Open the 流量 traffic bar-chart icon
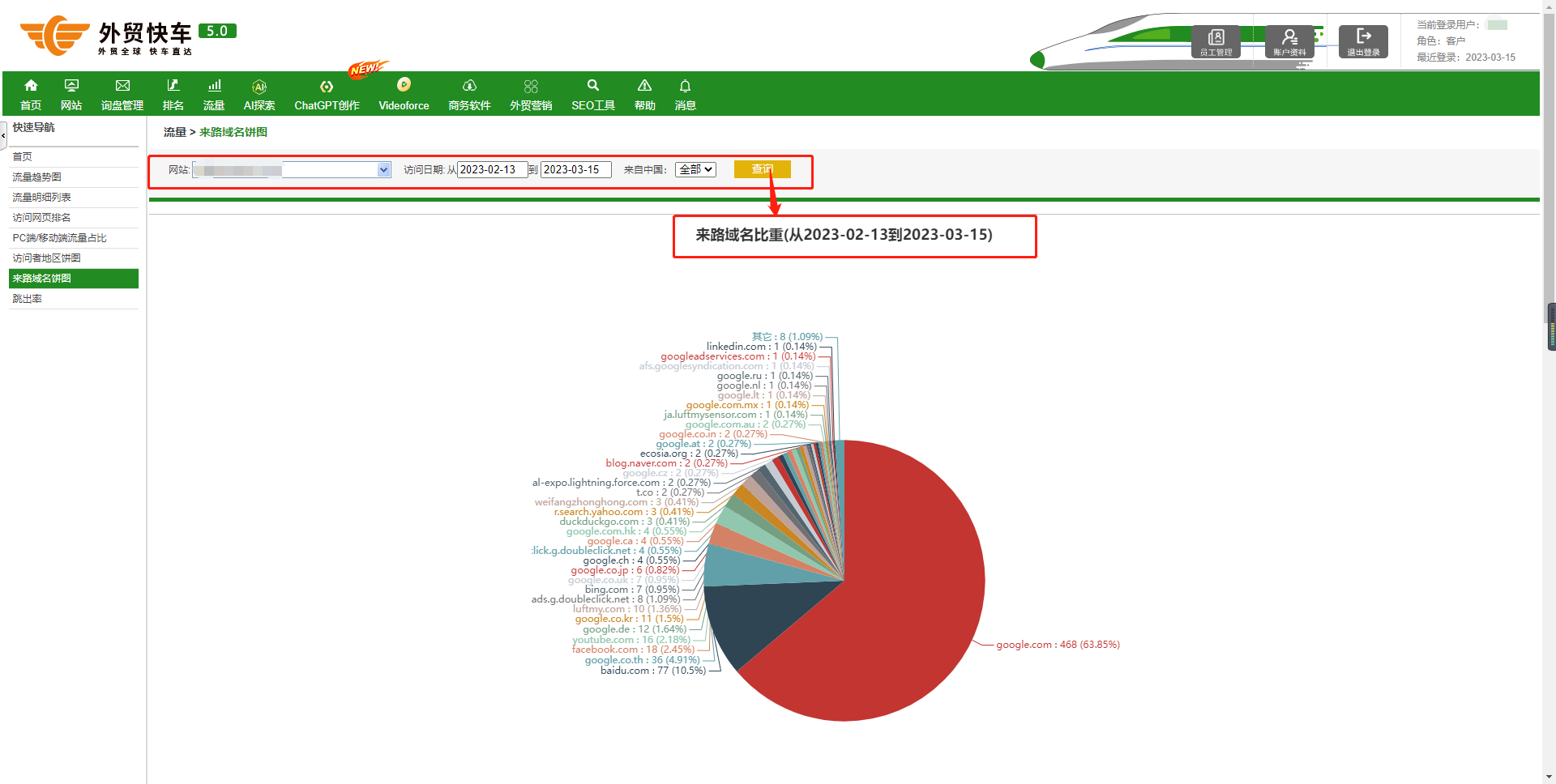This screenshot has width=1556, height=784. [x=214, y=85]
